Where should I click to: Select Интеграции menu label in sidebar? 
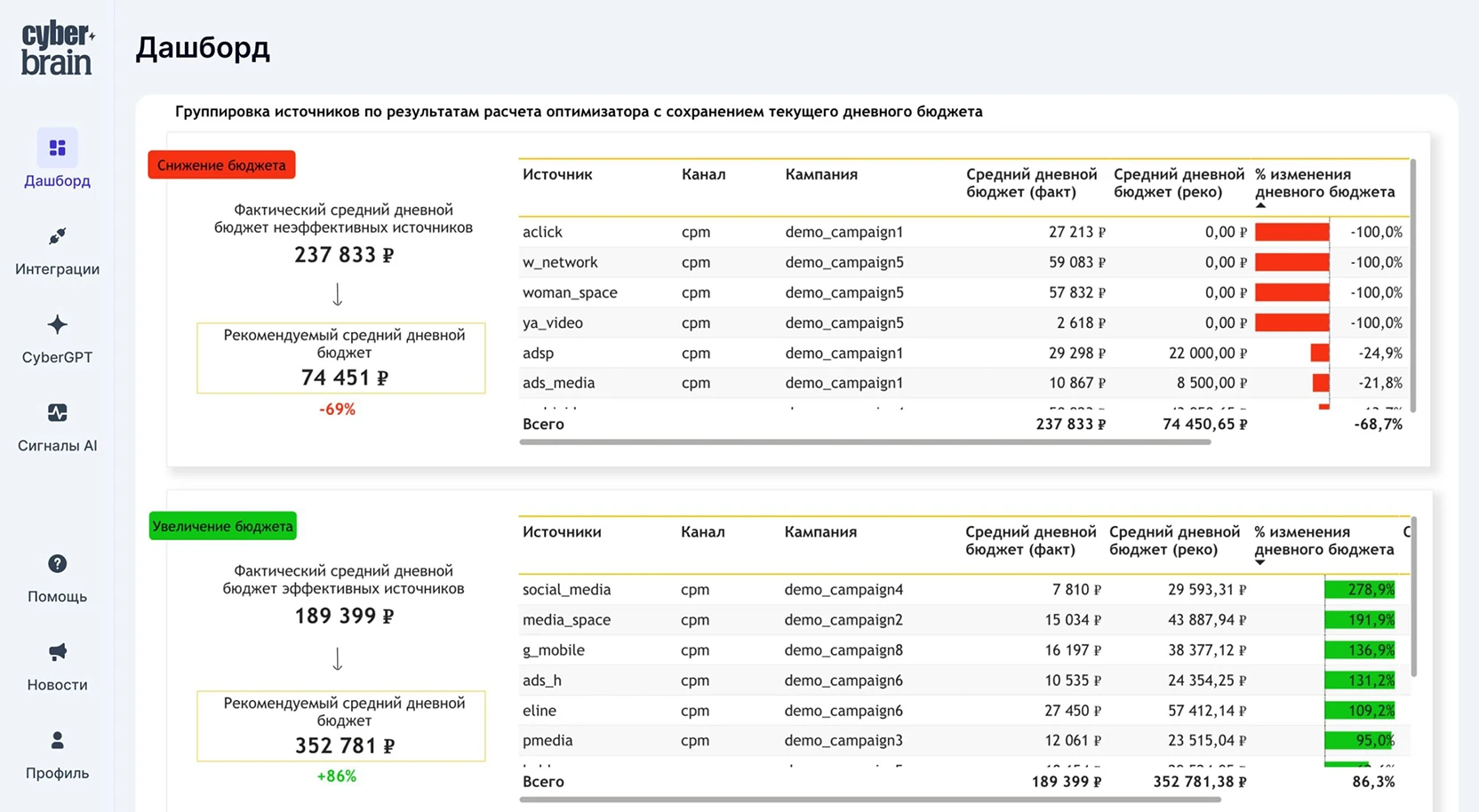[x=57, y=269]
